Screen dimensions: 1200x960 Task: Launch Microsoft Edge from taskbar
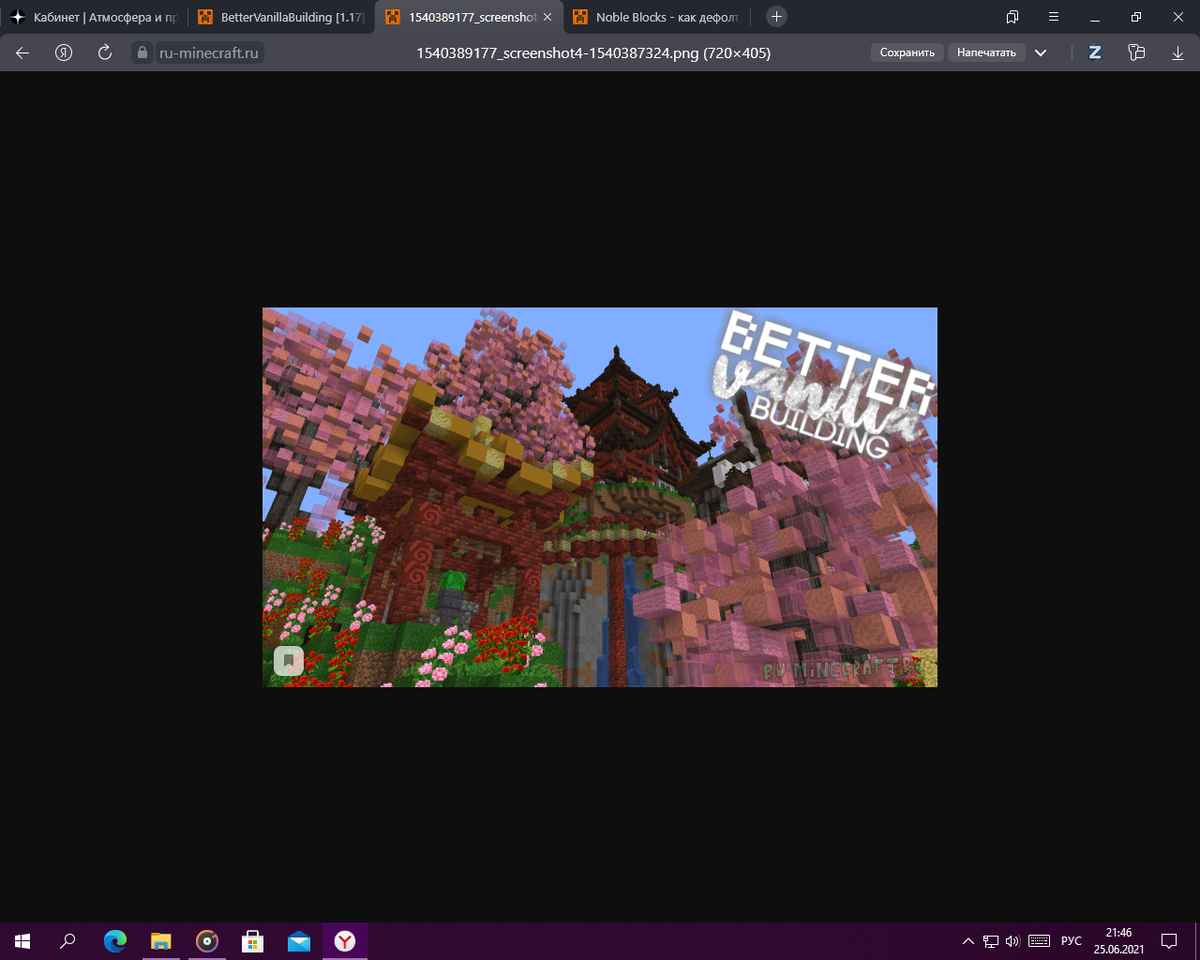click(115, 941)
